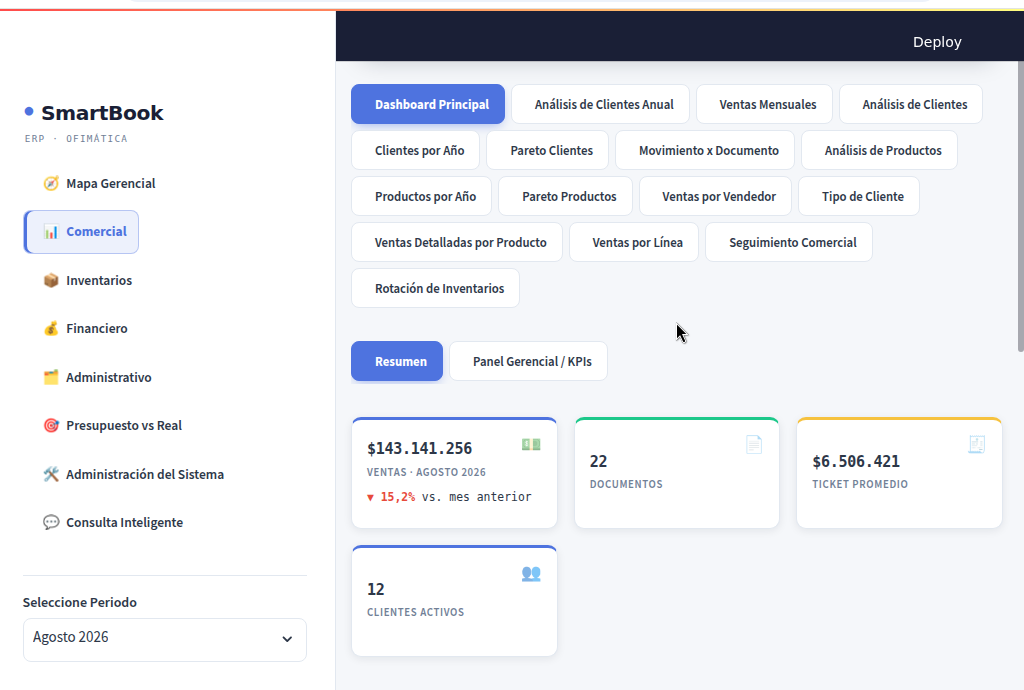Click the compass icon beside Mapa Gerencial
The height and width of the screenshot is (690, 1024).
tap(51, 183)
